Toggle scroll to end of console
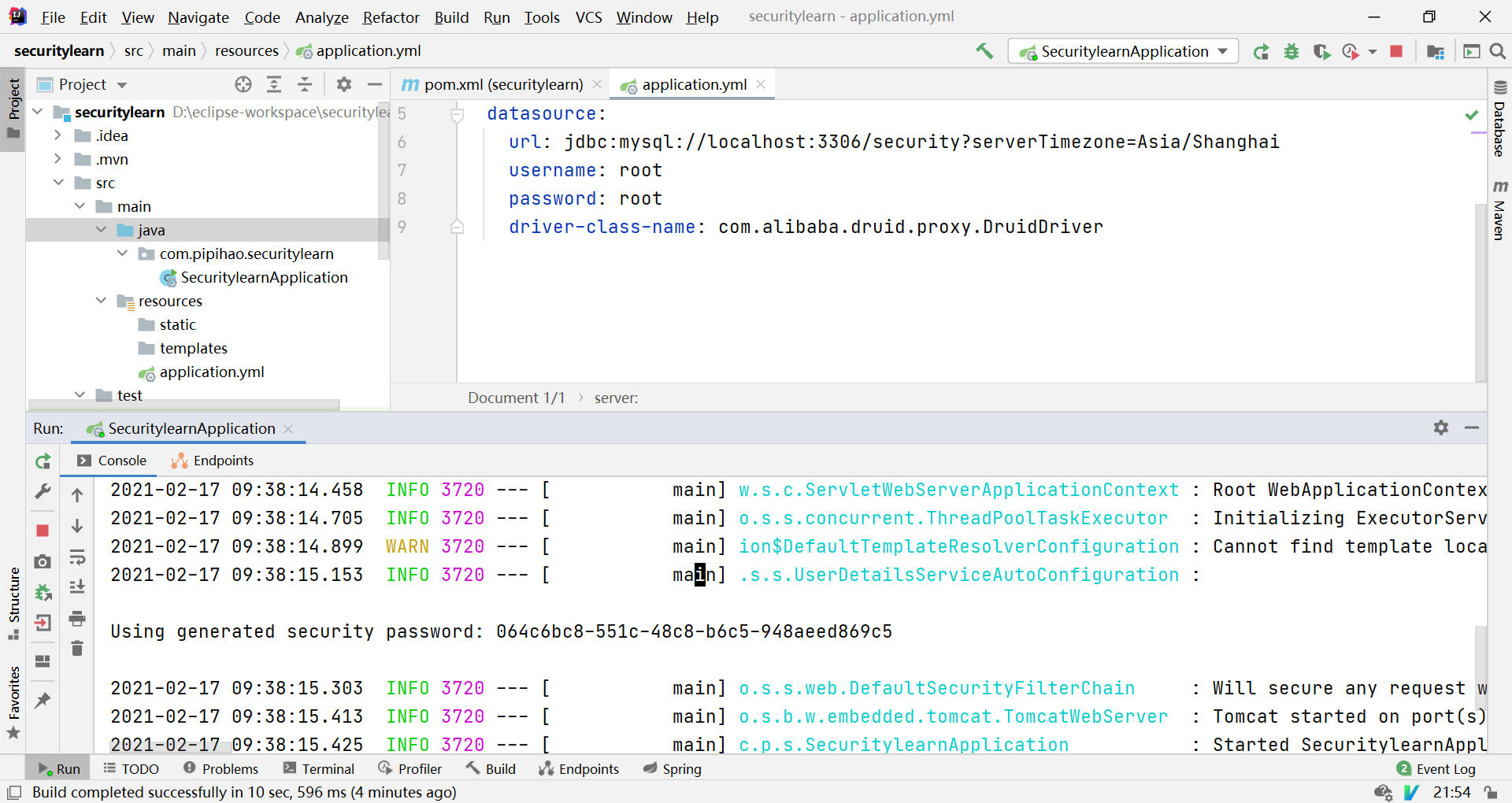The height and width of the screenshot is (803, 1512). tap(77, 587)
